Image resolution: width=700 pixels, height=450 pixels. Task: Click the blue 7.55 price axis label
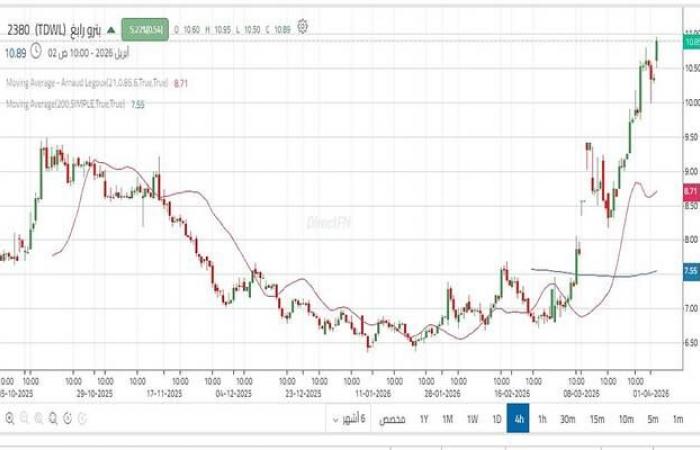690,270
